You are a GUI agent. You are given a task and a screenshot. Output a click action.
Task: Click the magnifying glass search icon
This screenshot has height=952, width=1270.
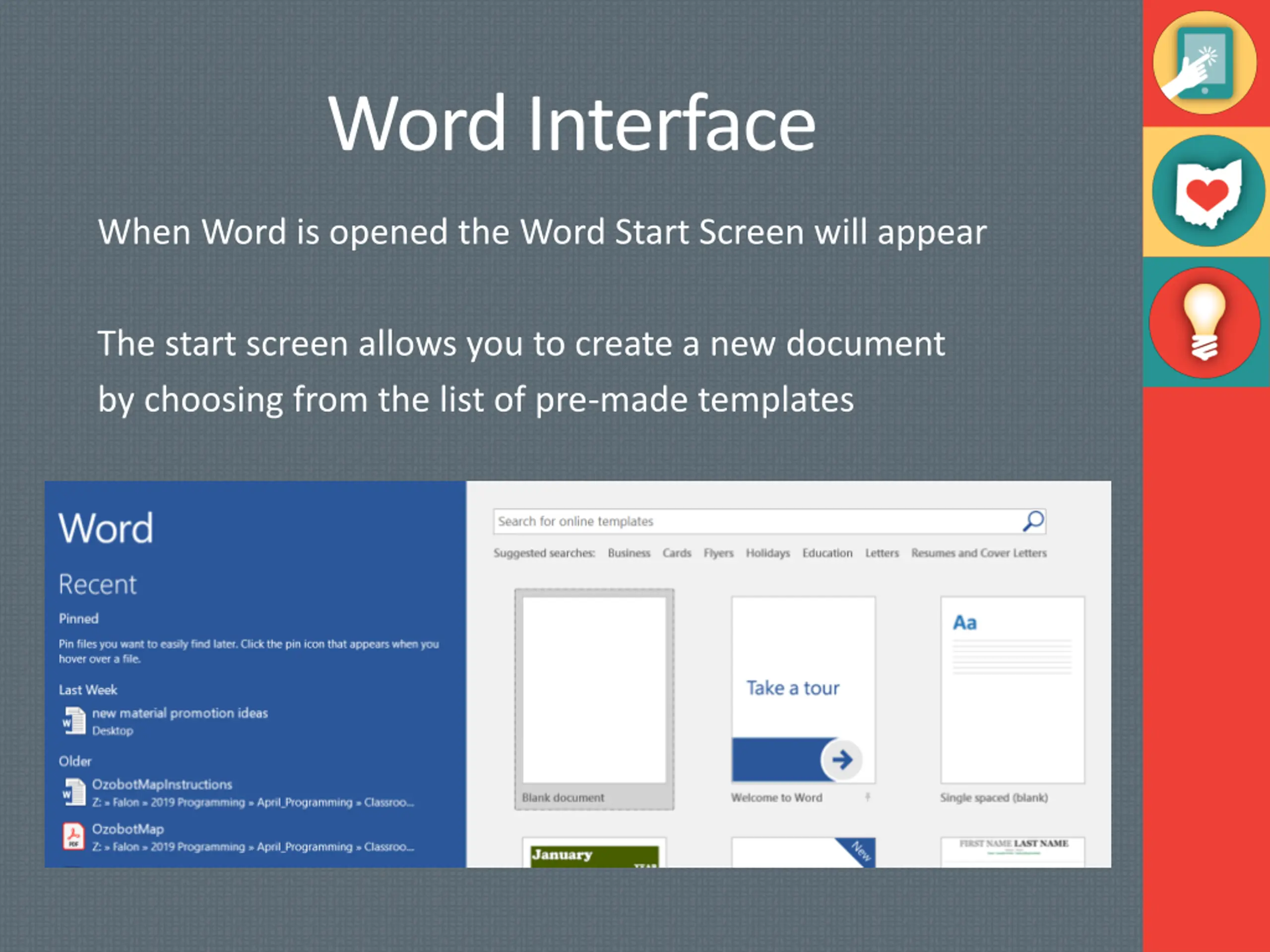[1033, 521]
